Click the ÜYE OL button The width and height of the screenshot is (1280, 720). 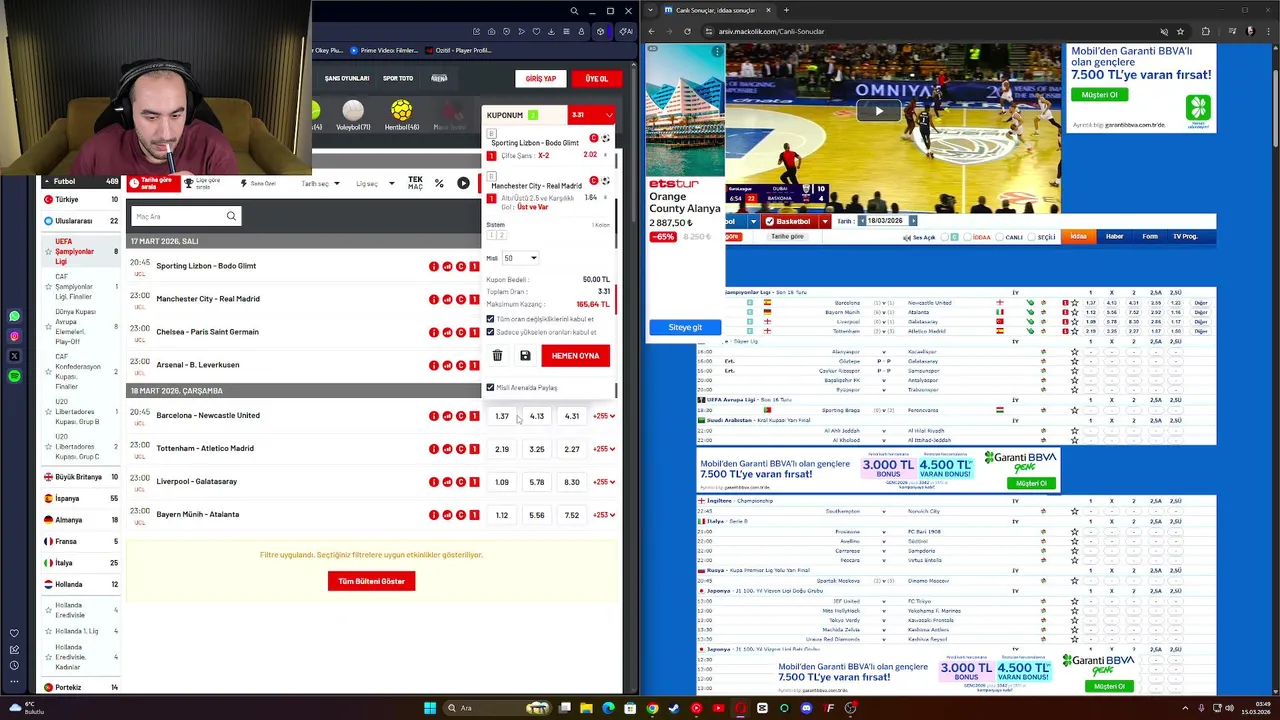pyautogui.click(x=597, y=79)
